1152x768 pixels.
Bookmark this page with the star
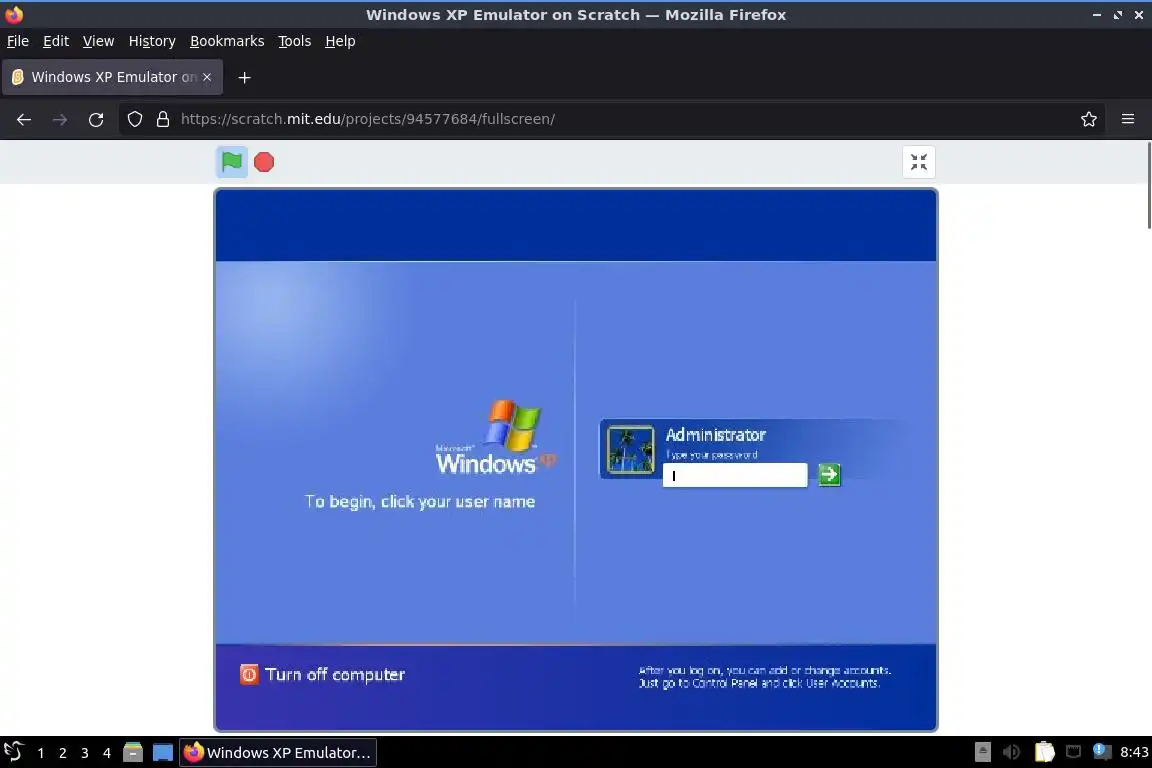click(1089, 119)
